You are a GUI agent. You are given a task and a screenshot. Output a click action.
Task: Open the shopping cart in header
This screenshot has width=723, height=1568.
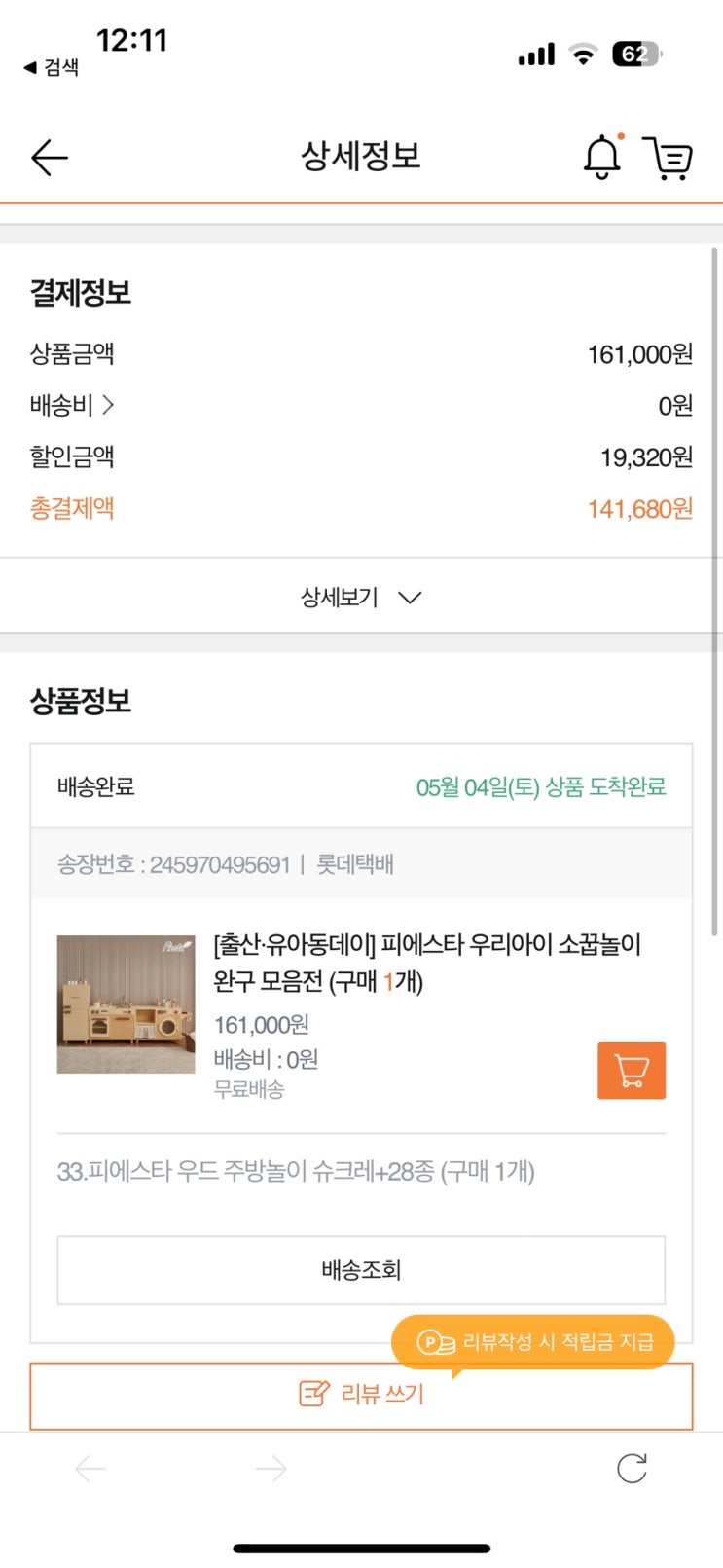669,158
